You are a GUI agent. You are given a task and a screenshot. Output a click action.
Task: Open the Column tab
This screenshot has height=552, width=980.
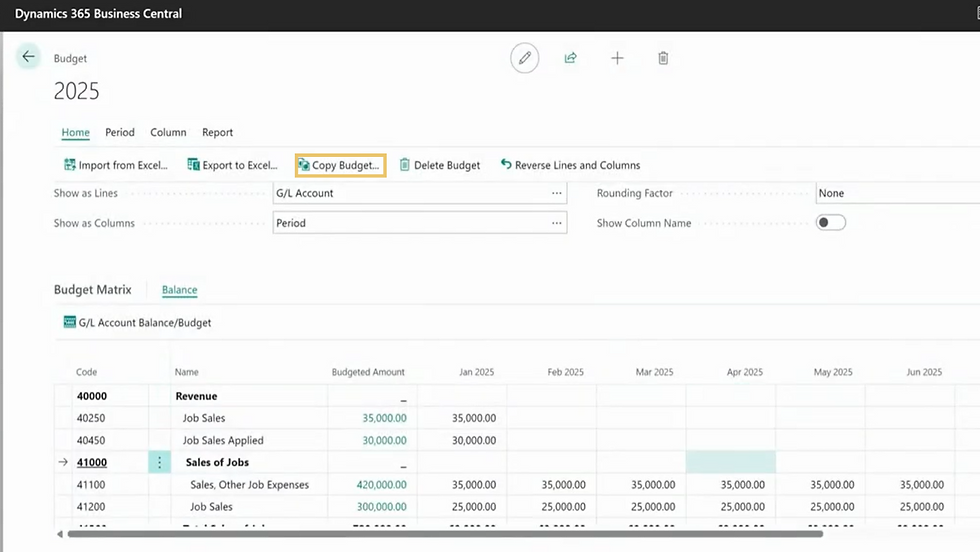click(168, 133)
